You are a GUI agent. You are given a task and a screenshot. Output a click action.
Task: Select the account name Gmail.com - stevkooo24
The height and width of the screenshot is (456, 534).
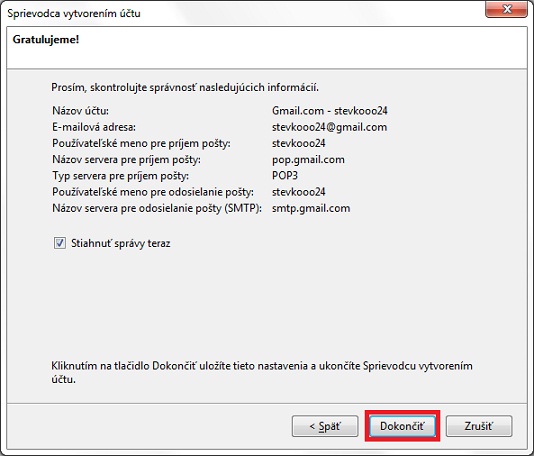(x=330, y=111)
